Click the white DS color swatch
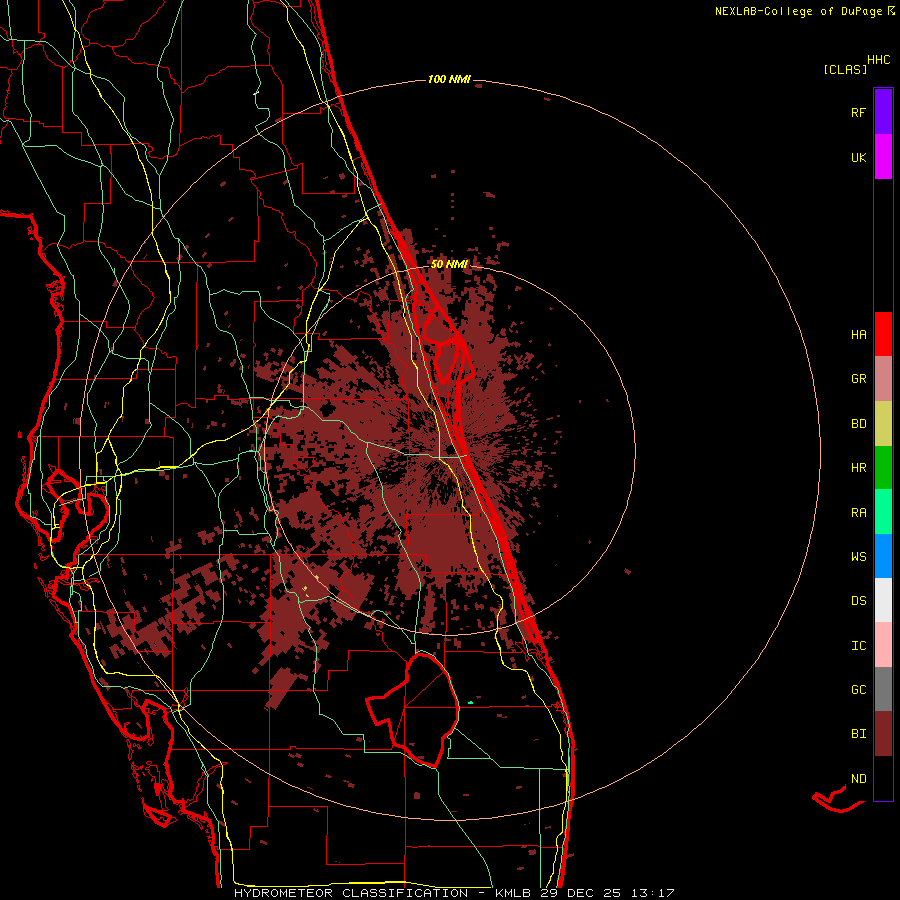Image resolution: width=900 pixels, height=900 pixels. coord(883,600)
